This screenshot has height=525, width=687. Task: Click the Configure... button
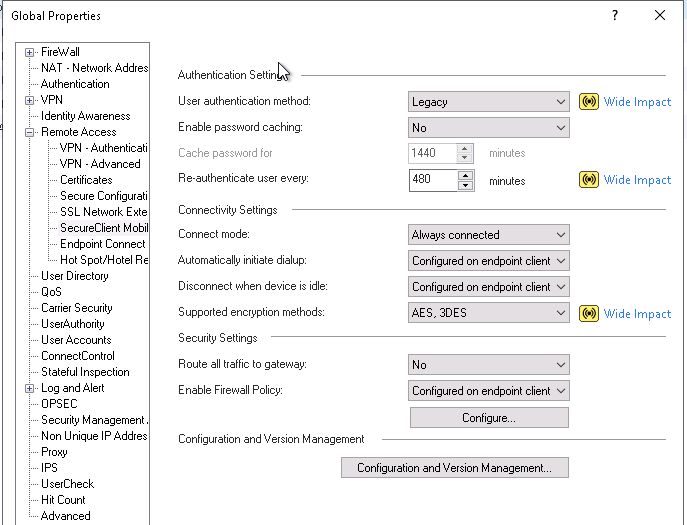click(488, 417)
